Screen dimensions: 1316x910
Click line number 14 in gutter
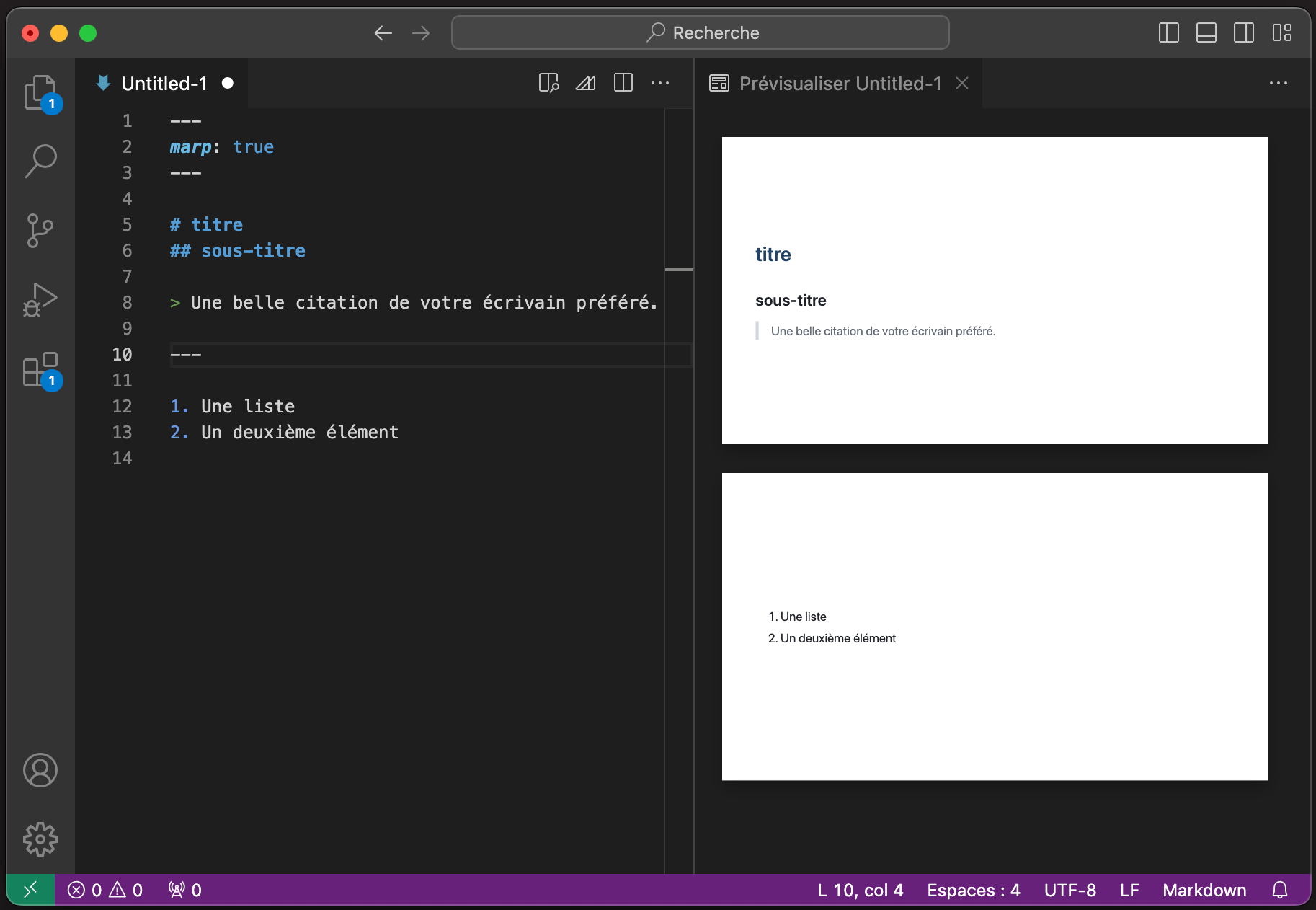tap(122, 459)
